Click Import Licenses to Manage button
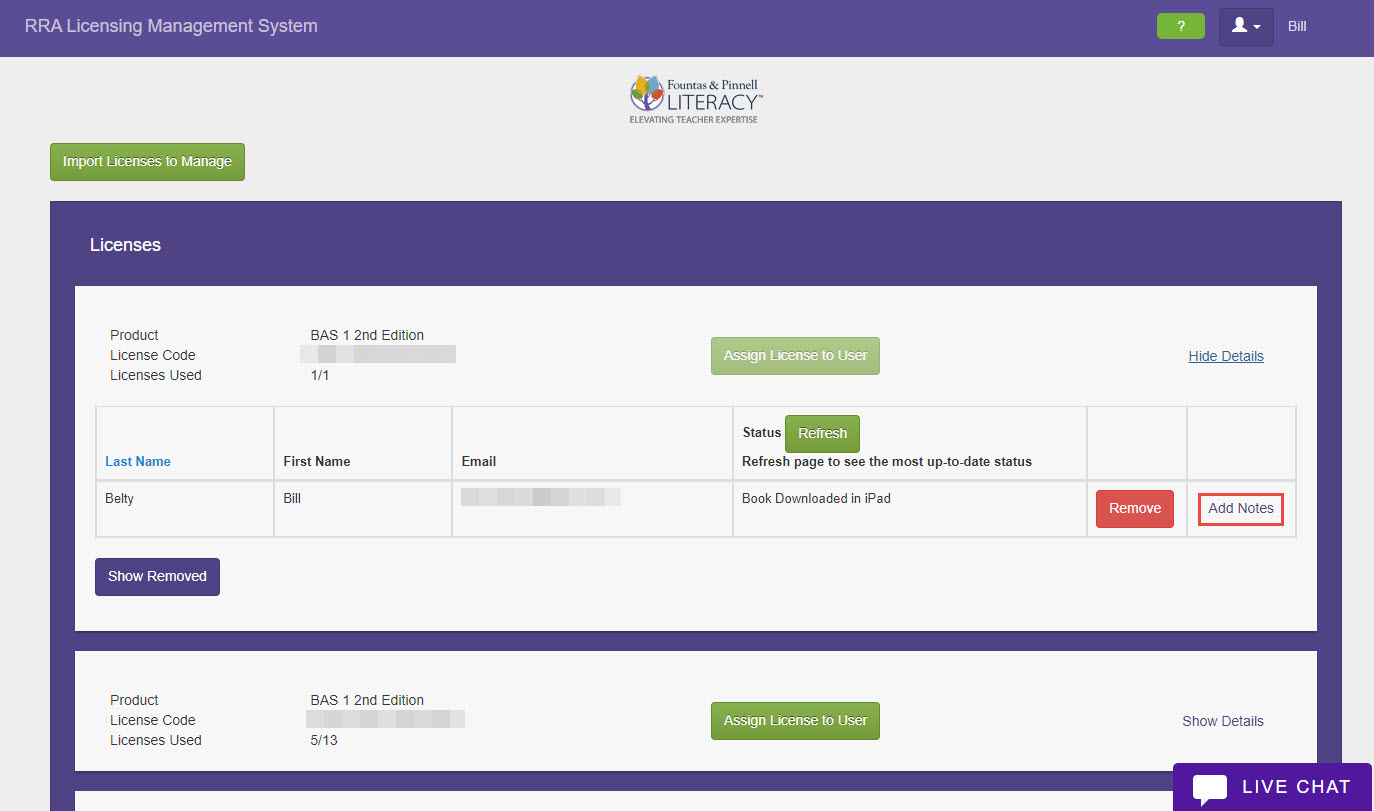This screenshot has width=1374, height=811. pos(147,162)
